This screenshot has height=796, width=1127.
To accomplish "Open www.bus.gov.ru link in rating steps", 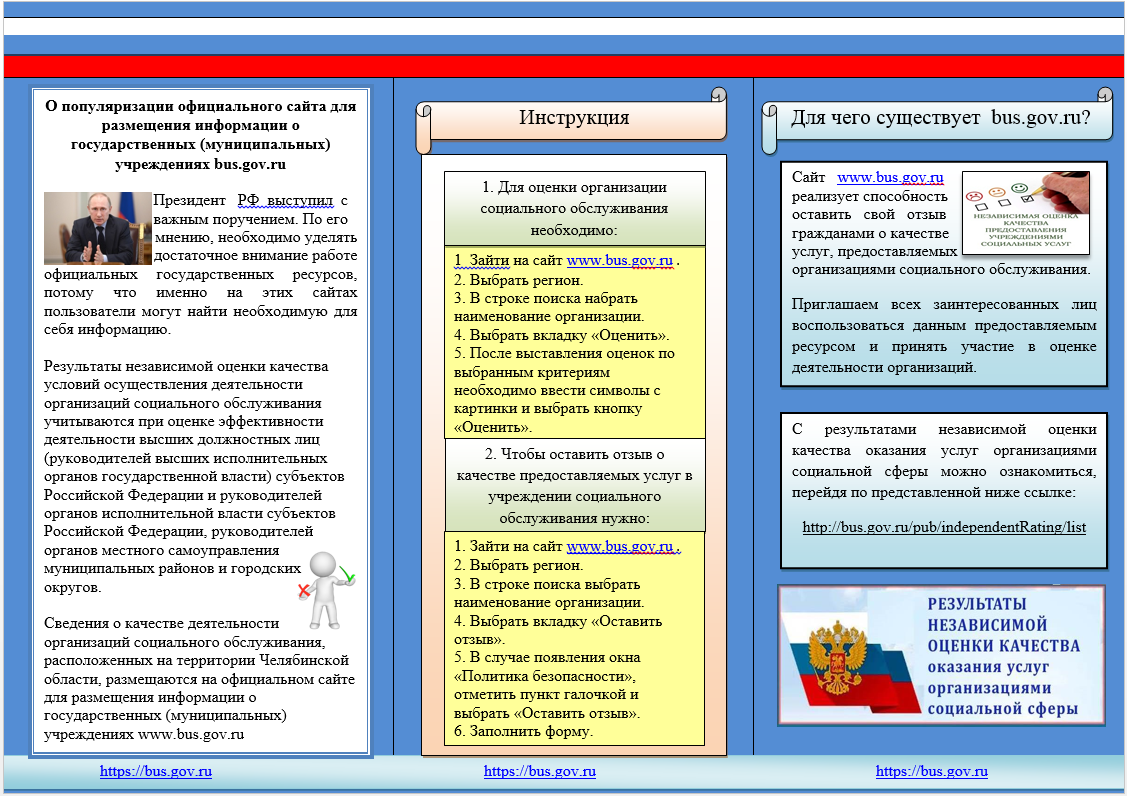I will [x=619, y=261].
